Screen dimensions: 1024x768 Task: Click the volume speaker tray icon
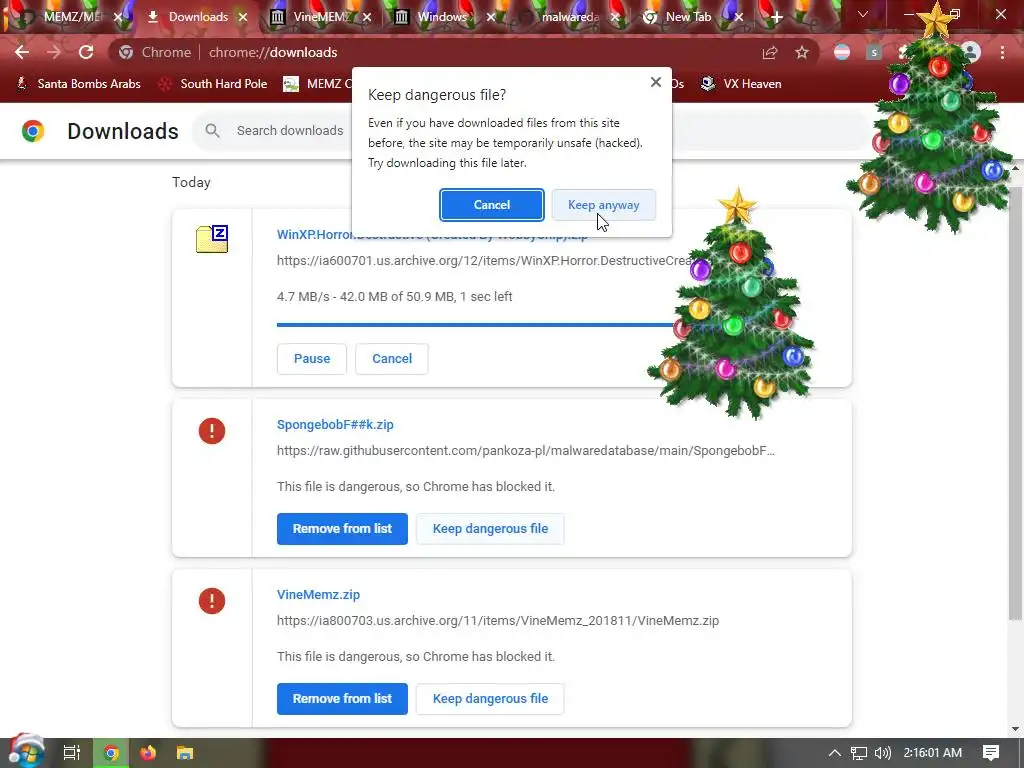pos(882,753)
